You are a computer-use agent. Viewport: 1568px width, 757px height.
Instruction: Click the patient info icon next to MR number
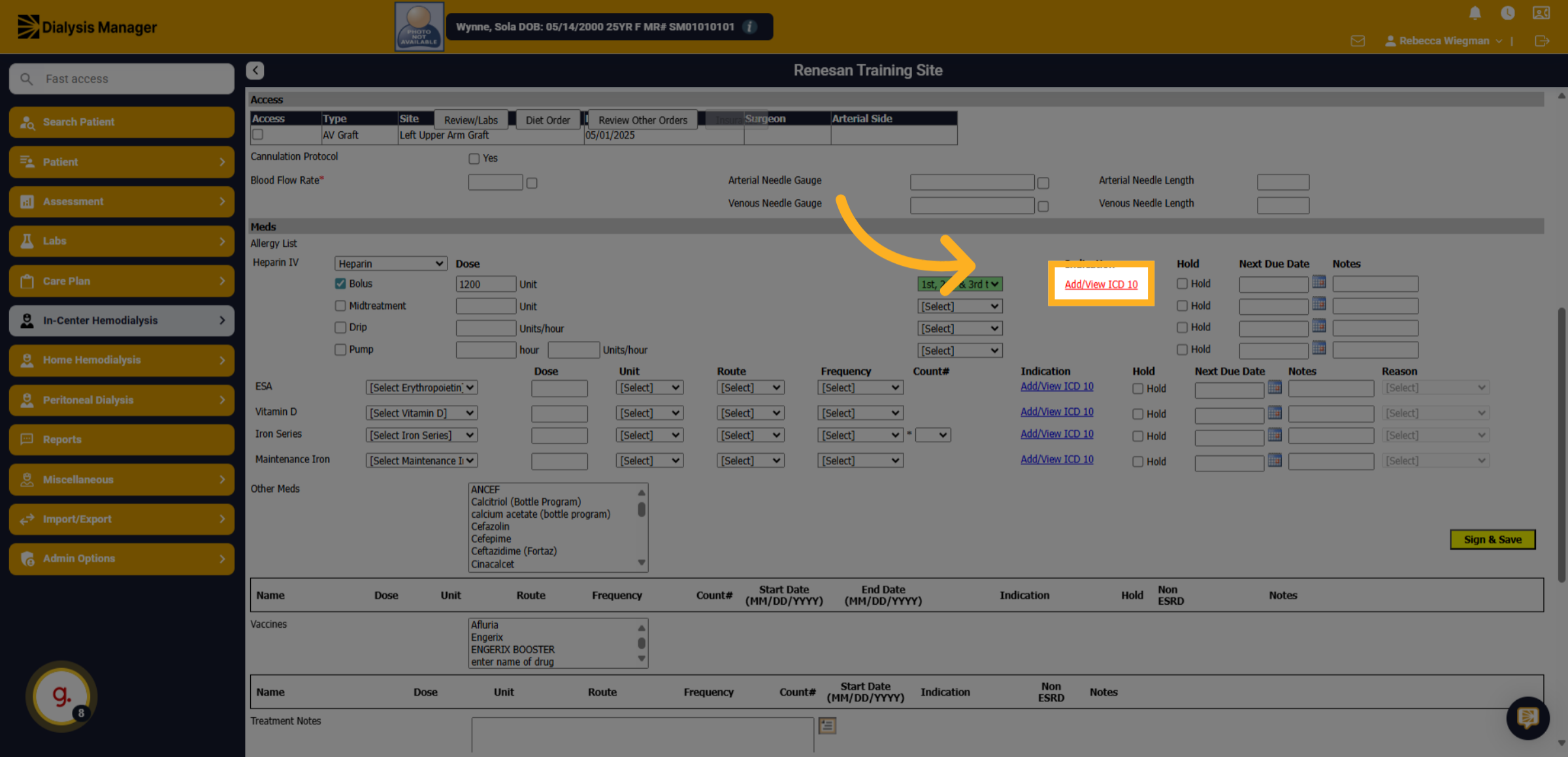(x=750, y=27)
